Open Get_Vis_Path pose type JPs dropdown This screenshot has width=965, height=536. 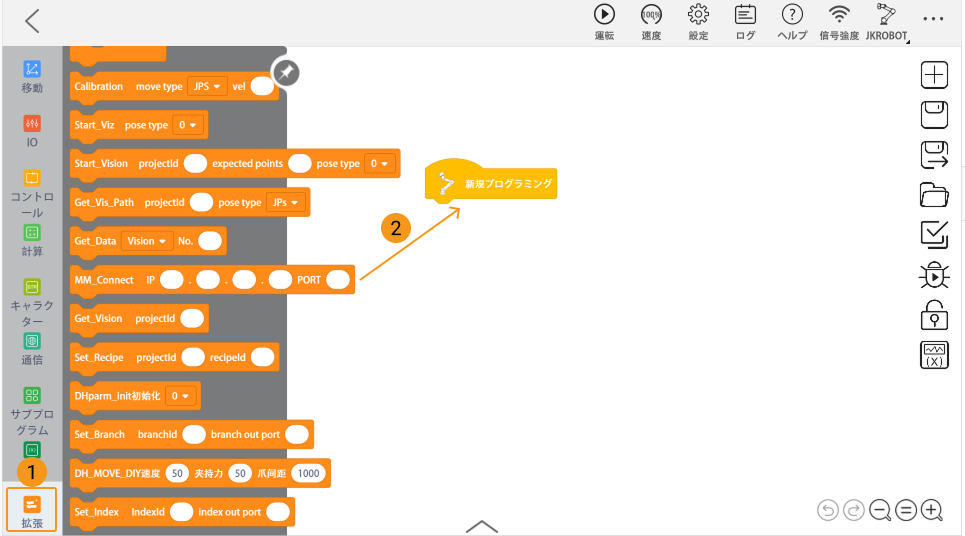pyautogui.click(x=286, y=202)
